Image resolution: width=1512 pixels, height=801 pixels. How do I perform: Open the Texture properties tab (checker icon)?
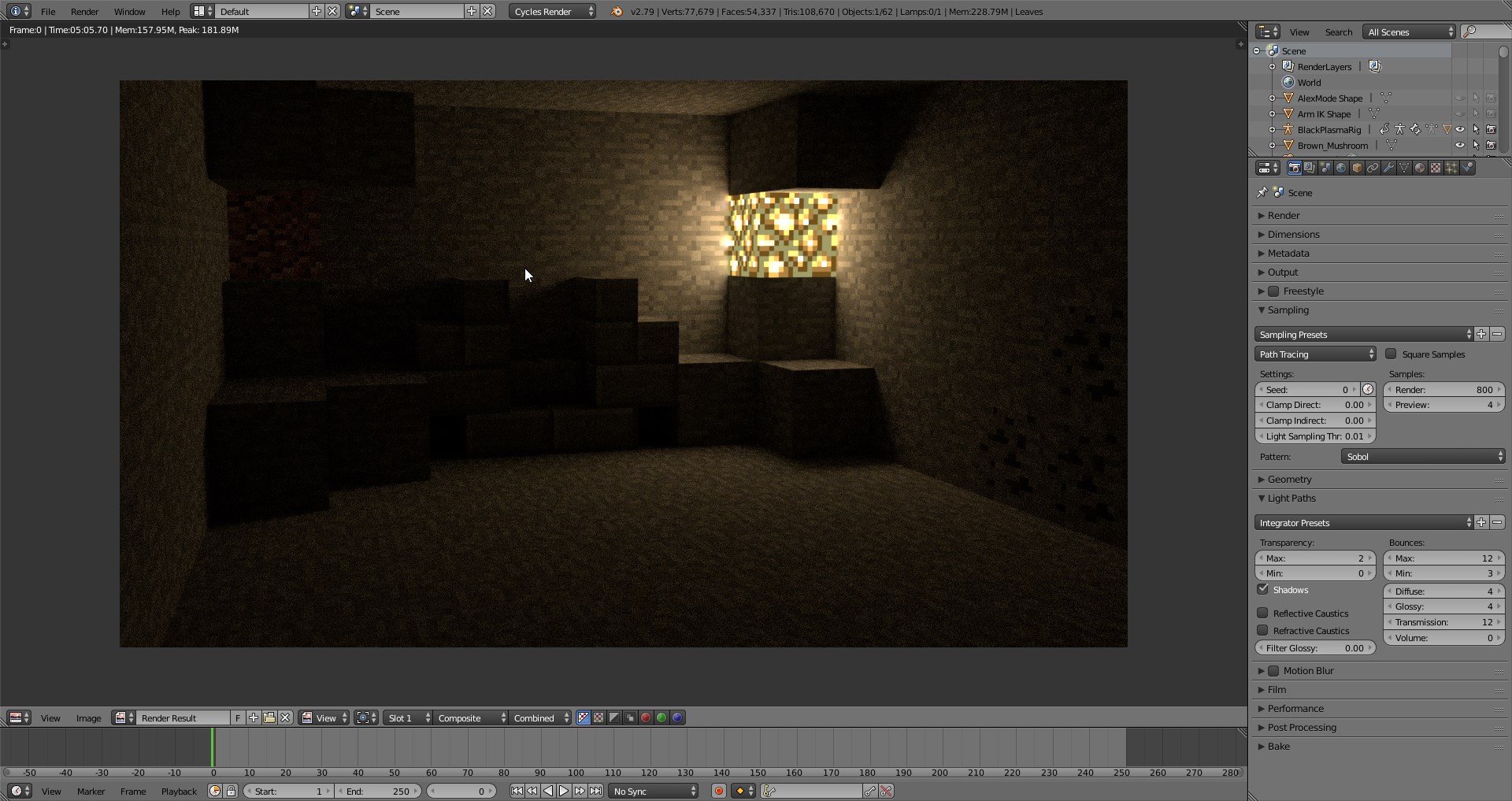(x=1435, y=168)
